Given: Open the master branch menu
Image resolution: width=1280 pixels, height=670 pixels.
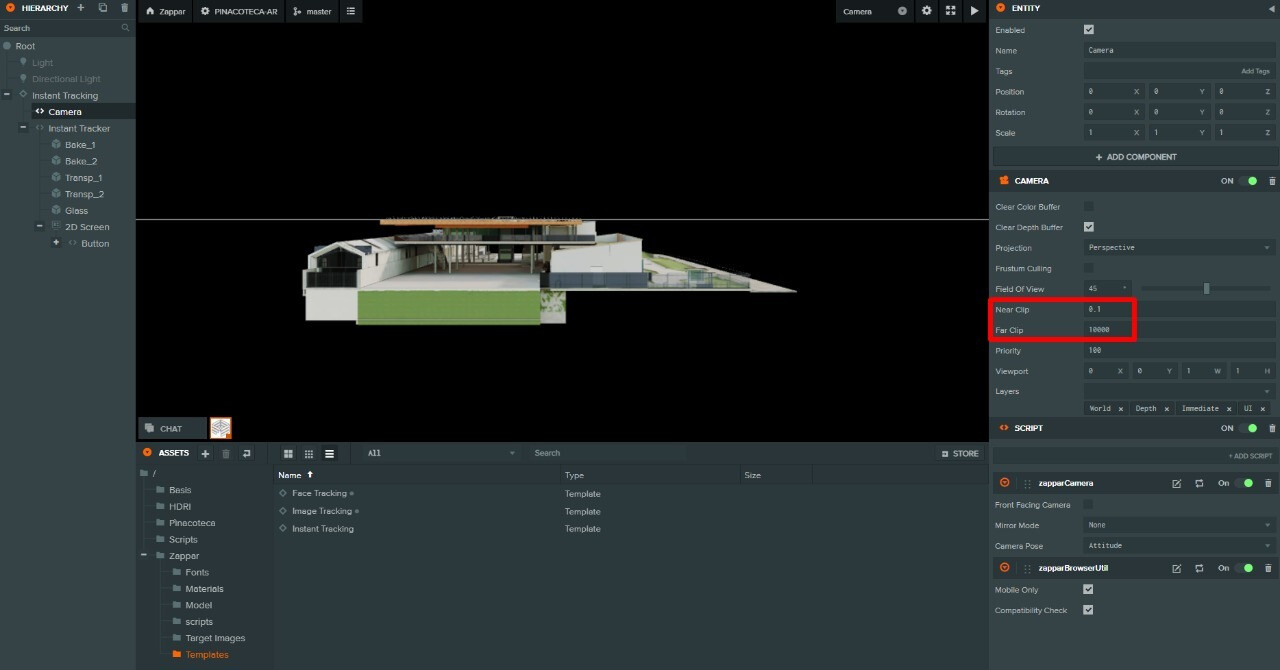Looking at the screenshot, I should click(x=312, y=11).
